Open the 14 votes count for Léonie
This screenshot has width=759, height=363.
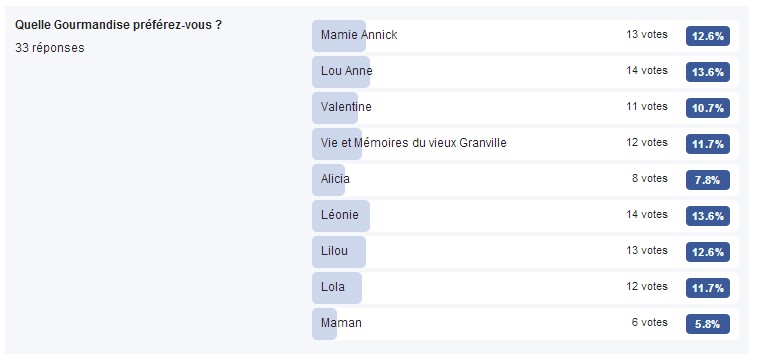point(647,214)
